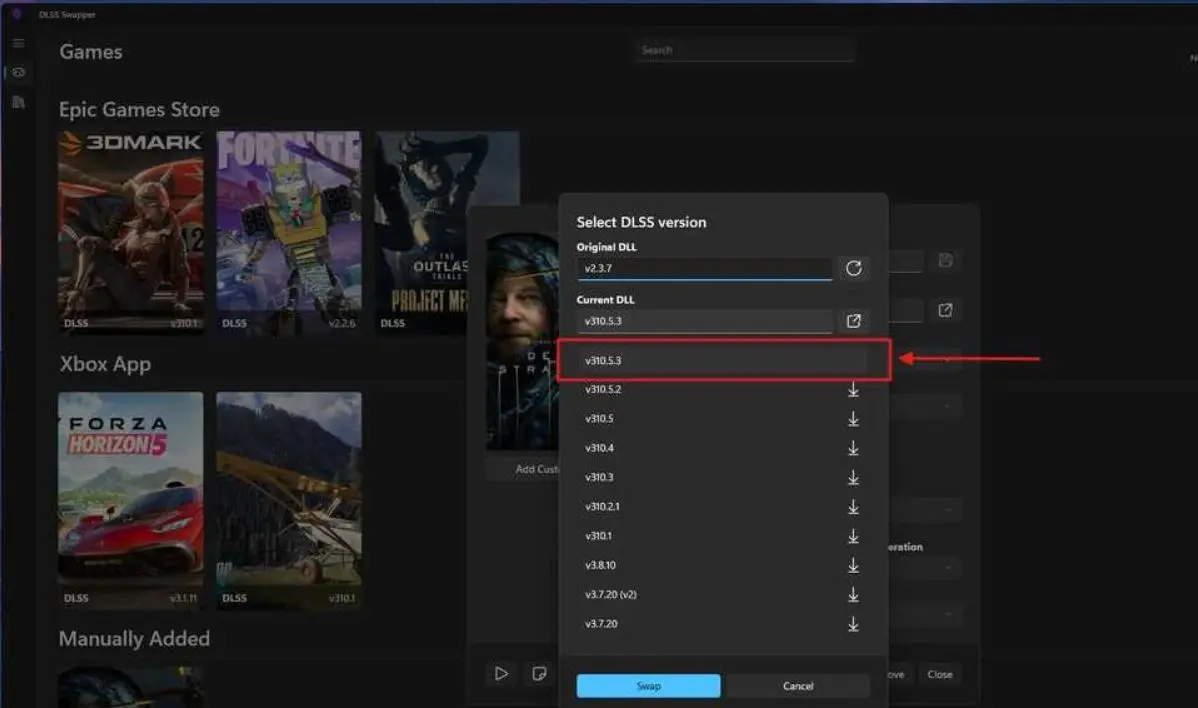Viewport: 1198px width, 708px height.
Task: Focus the Search games field
Action: 745,50
